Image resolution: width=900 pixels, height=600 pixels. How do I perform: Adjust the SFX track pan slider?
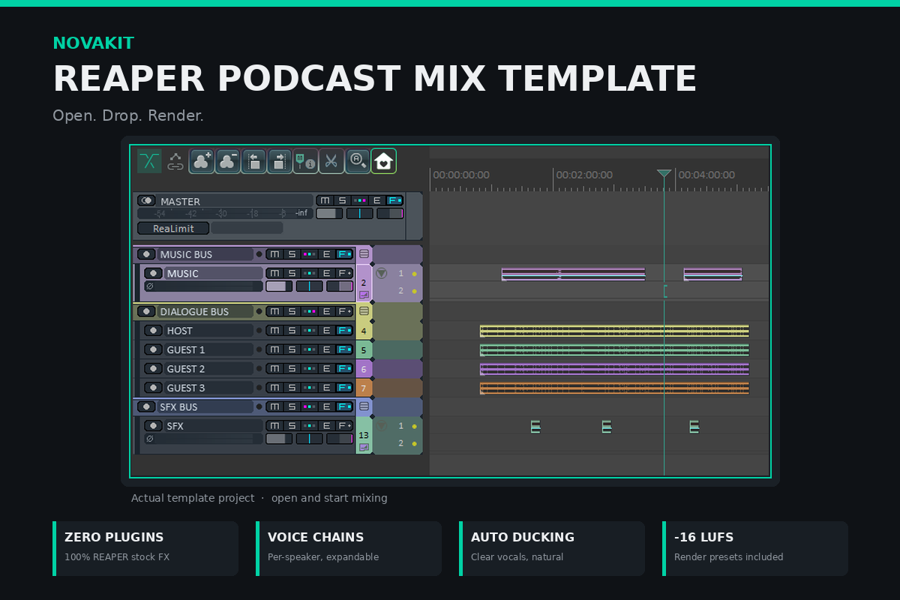tap(309, 439)
